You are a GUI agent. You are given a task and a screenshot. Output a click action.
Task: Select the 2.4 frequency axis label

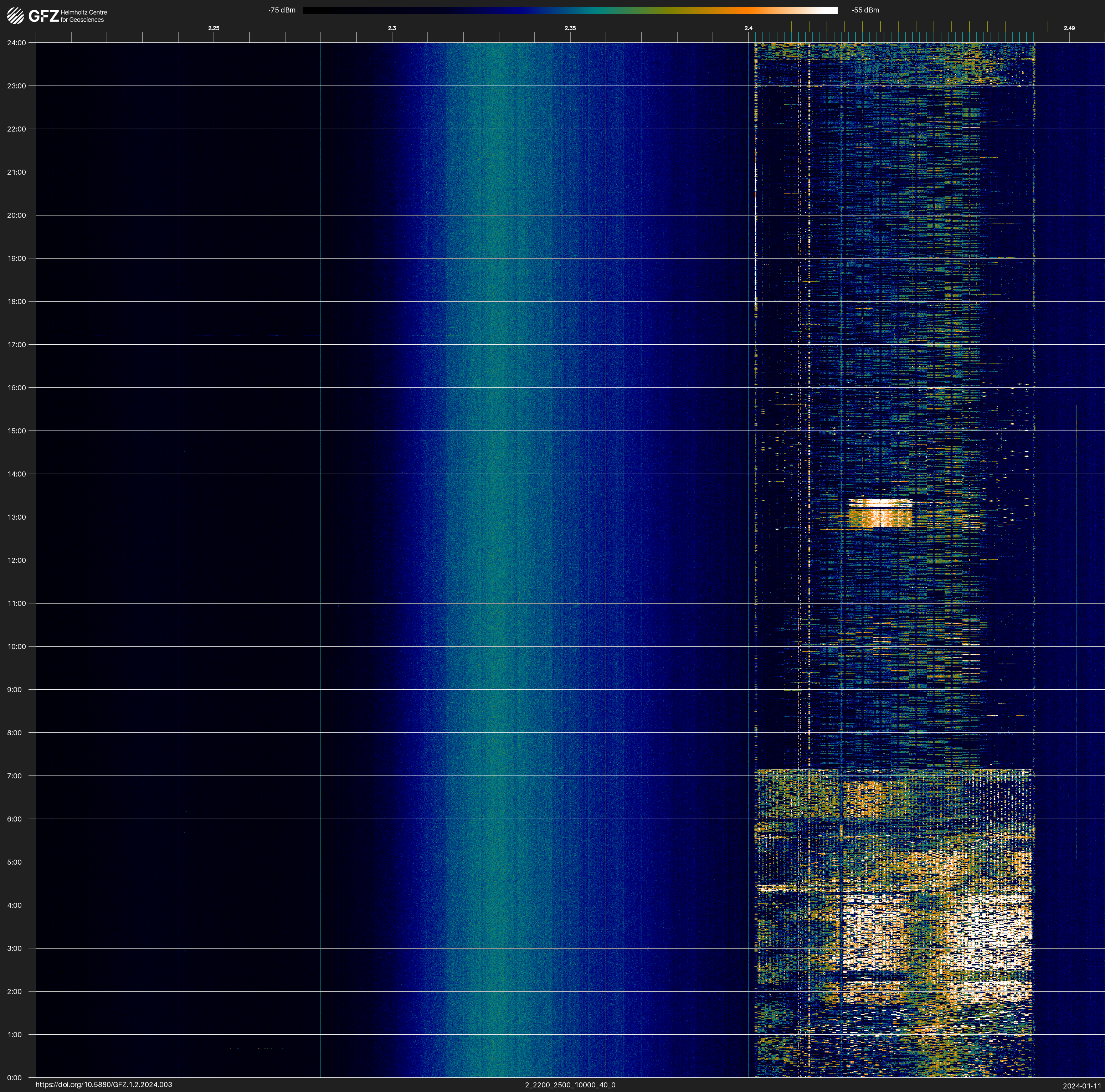click(748, 28)
